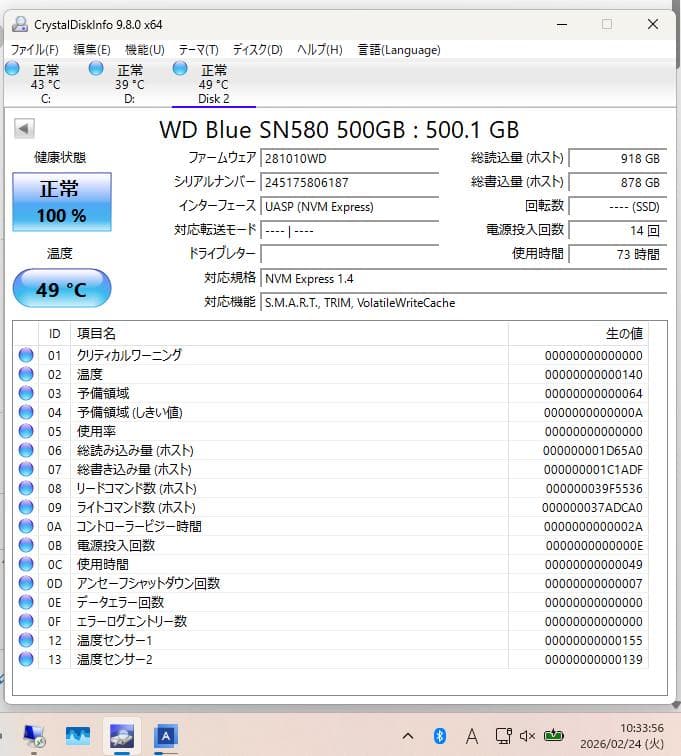Click the 対応機能 field S.M.A.R.T., TRIM

click(x=463, y=303)
